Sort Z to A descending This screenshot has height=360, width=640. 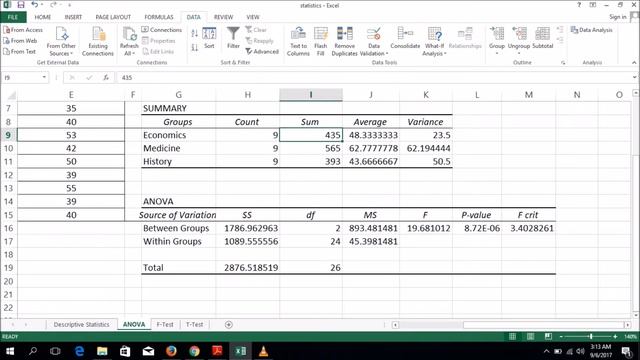tap(195, 47)
